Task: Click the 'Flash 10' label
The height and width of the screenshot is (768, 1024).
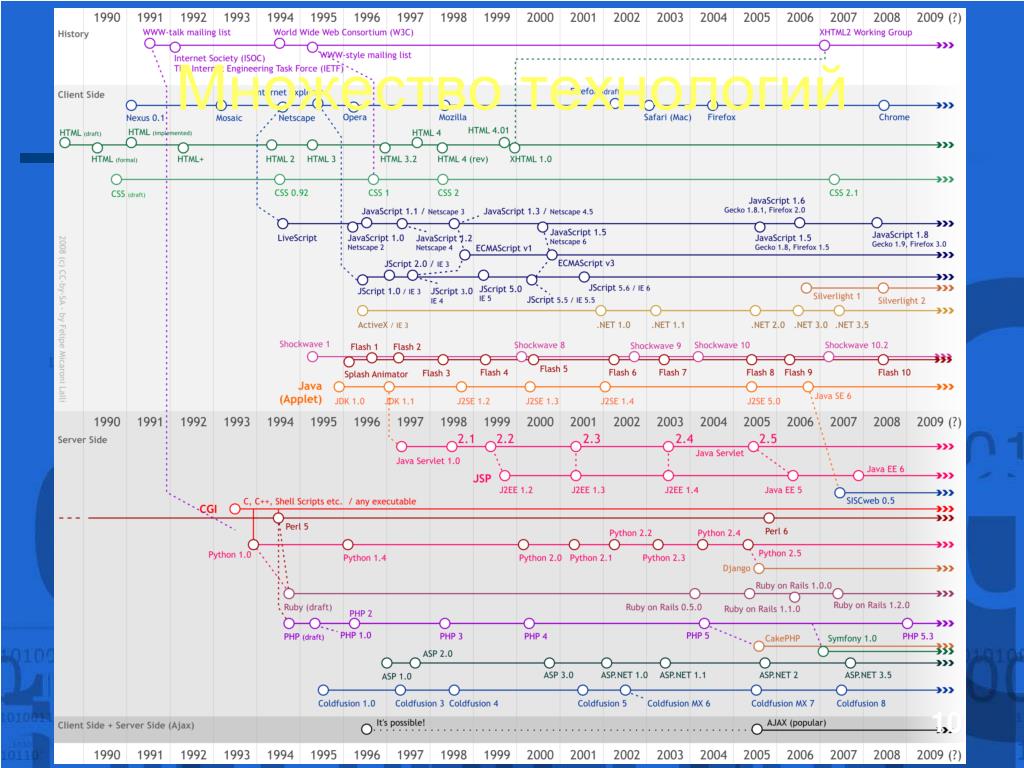Action: point(894,372)
